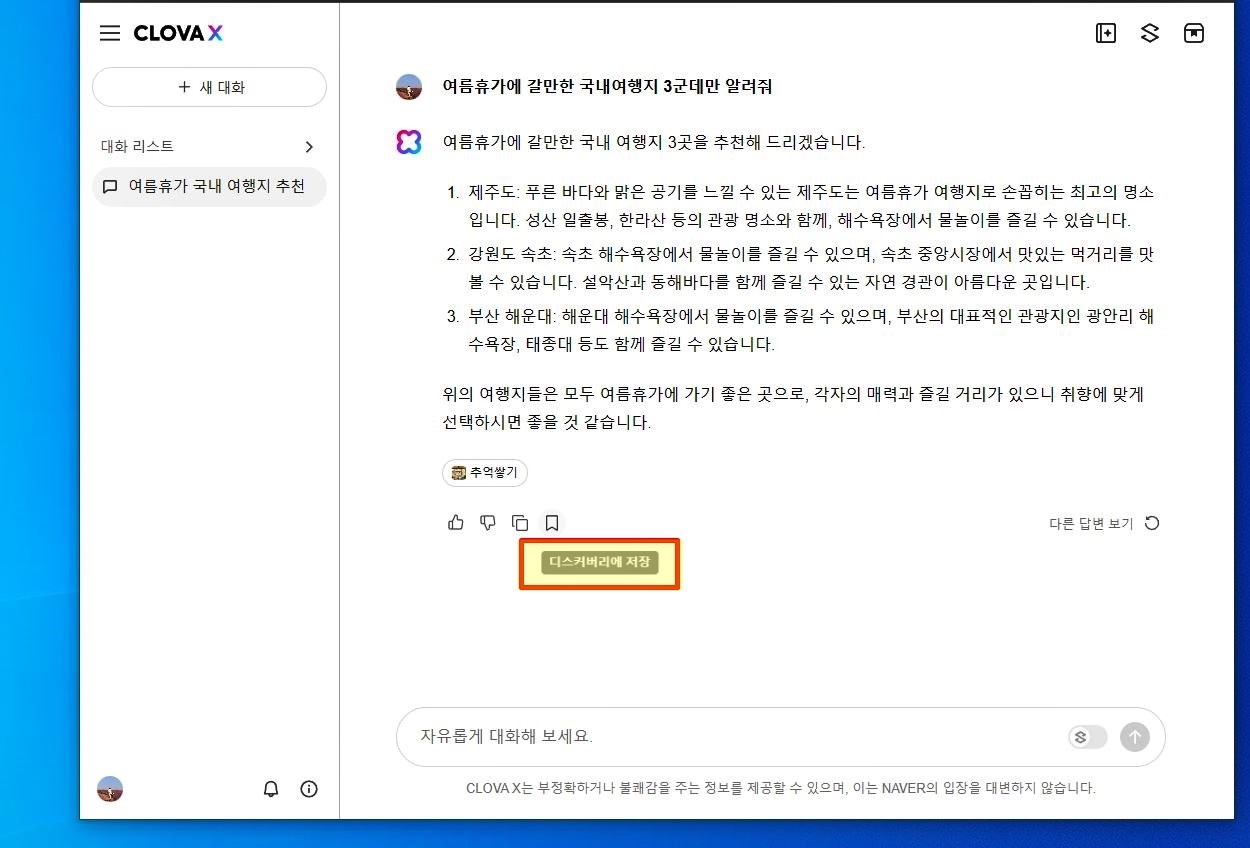This screenshot has height=848, width=1250.
Task: Open the hamburger menu beside CLOVA X
Action: tap(110, 33)
